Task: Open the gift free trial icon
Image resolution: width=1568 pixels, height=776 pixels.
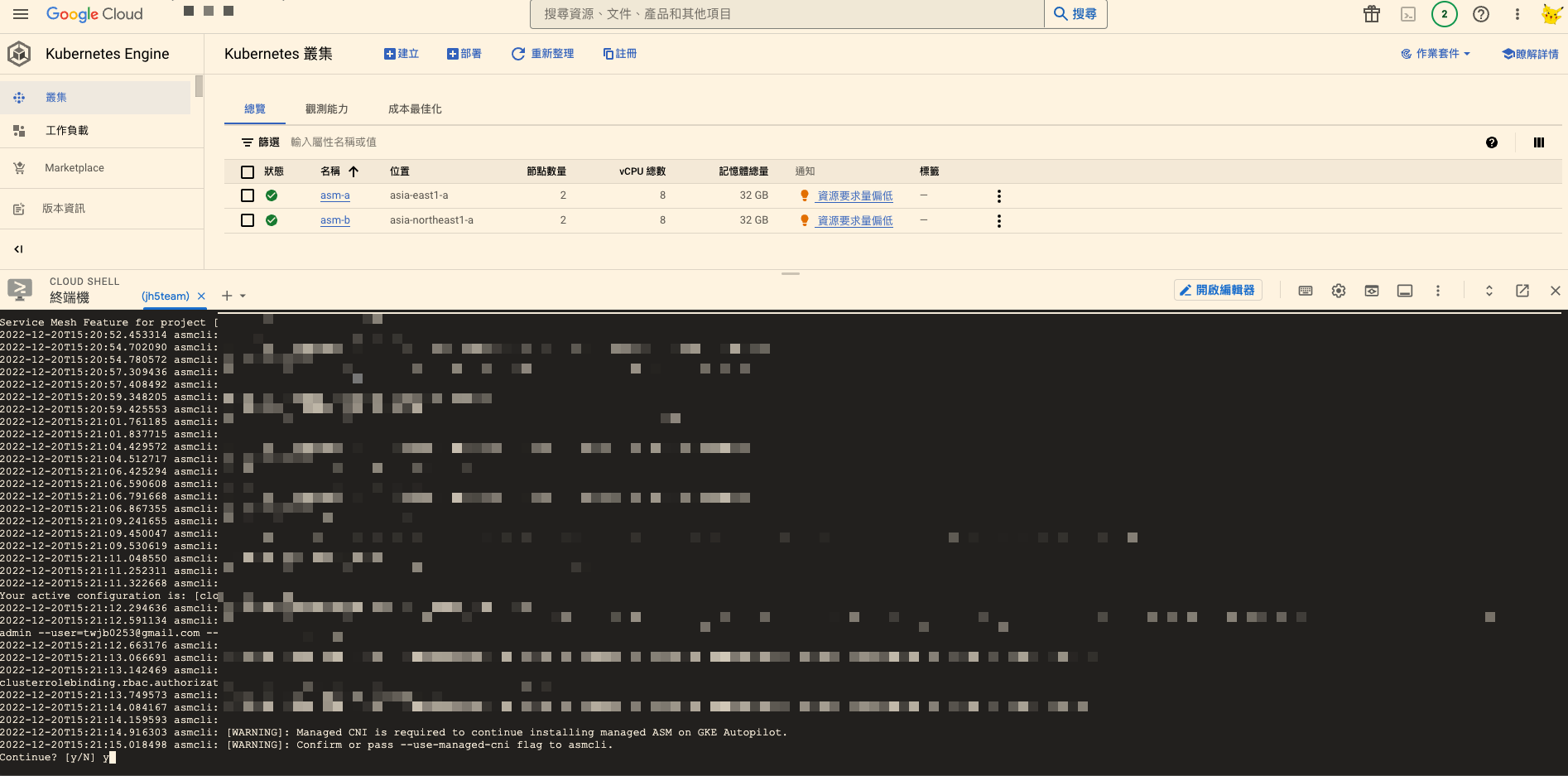Action: coord(1372,14)
